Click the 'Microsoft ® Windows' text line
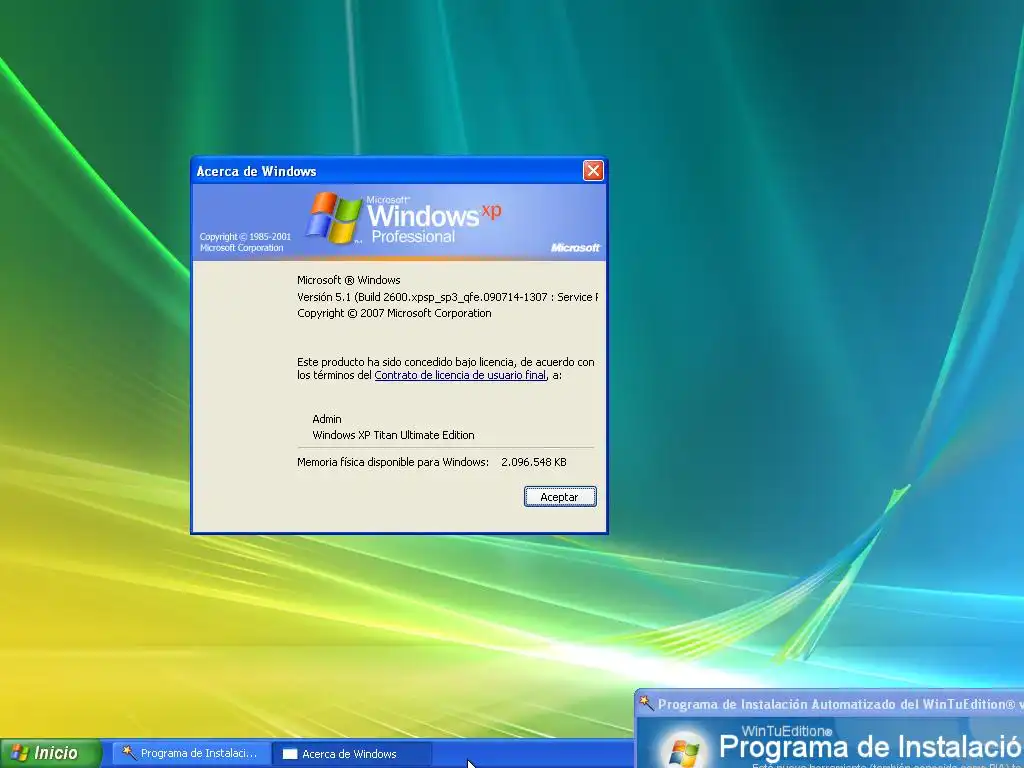The height and width of the screenshot is (768, 1024). pos(349,280)
